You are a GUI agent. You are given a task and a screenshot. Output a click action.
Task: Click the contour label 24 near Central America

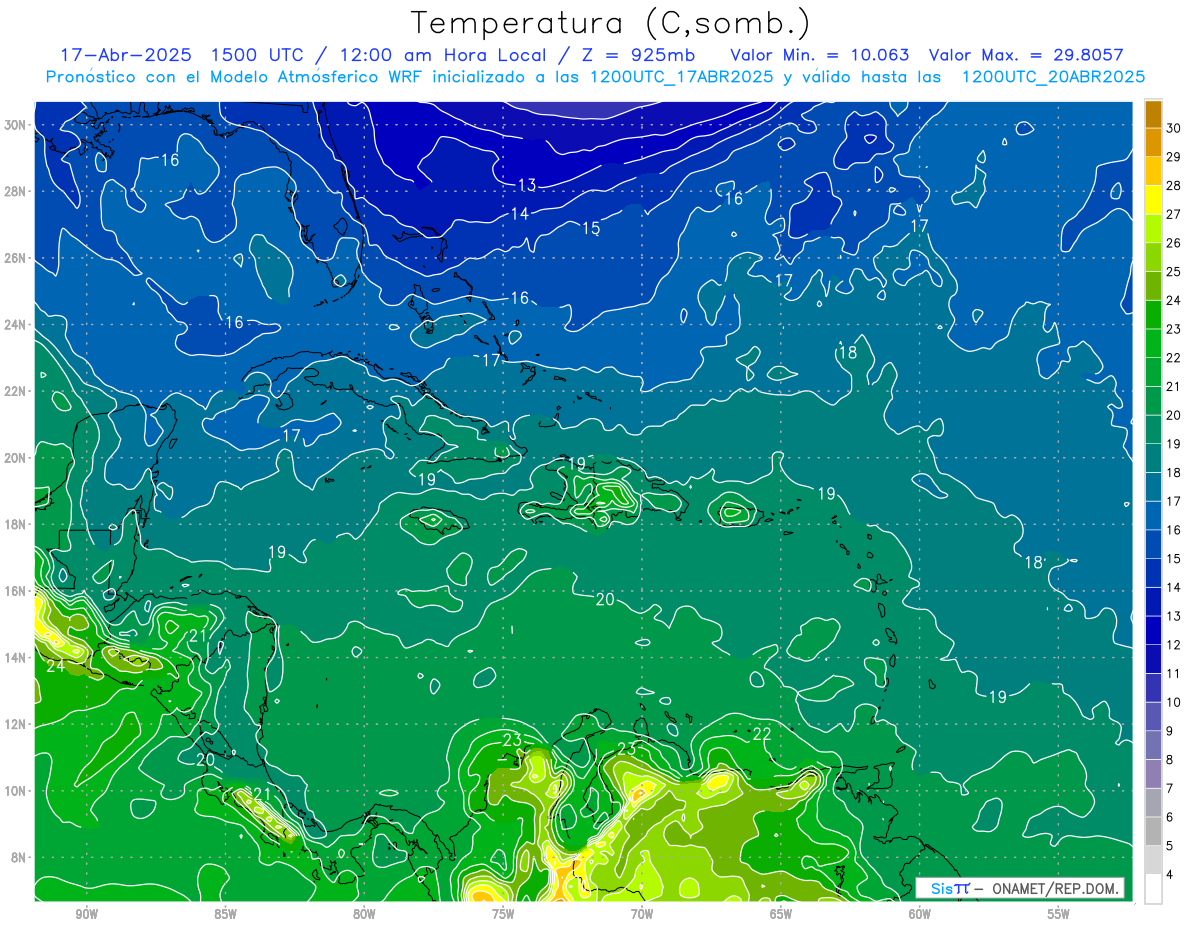pos(55,666)
